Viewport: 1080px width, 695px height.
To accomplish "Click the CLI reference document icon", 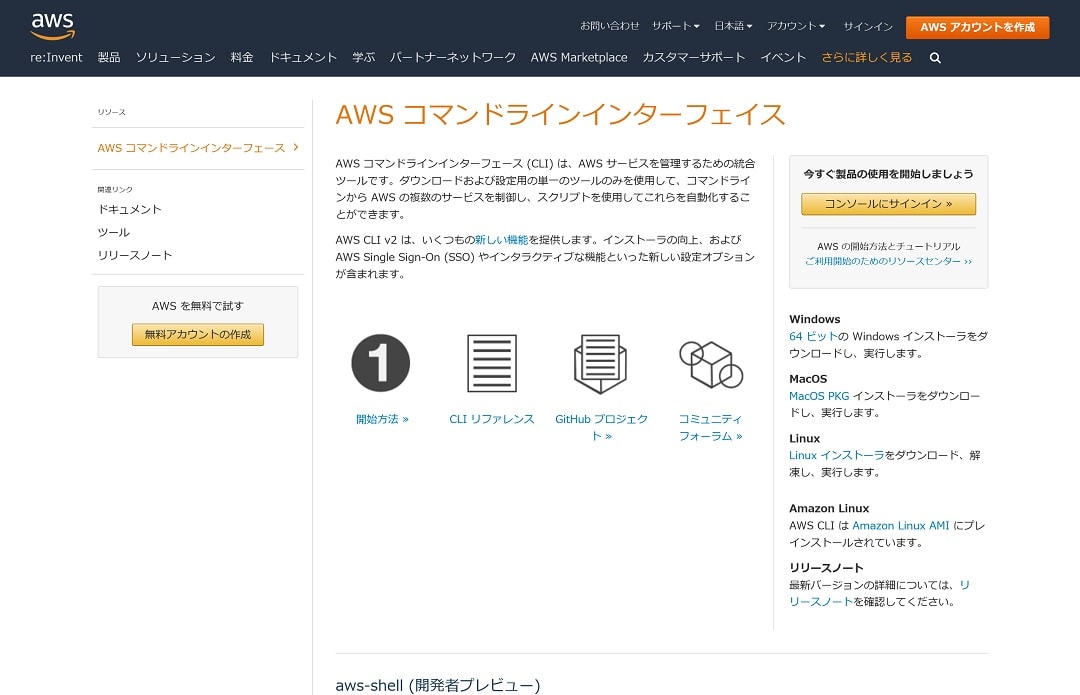I will 492,363.
